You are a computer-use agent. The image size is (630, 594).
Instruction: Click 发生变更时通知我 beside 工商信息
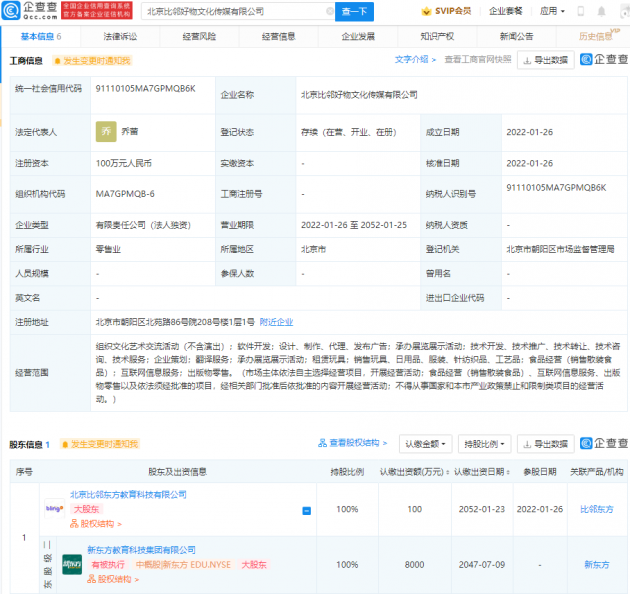[x=92, y=61]
